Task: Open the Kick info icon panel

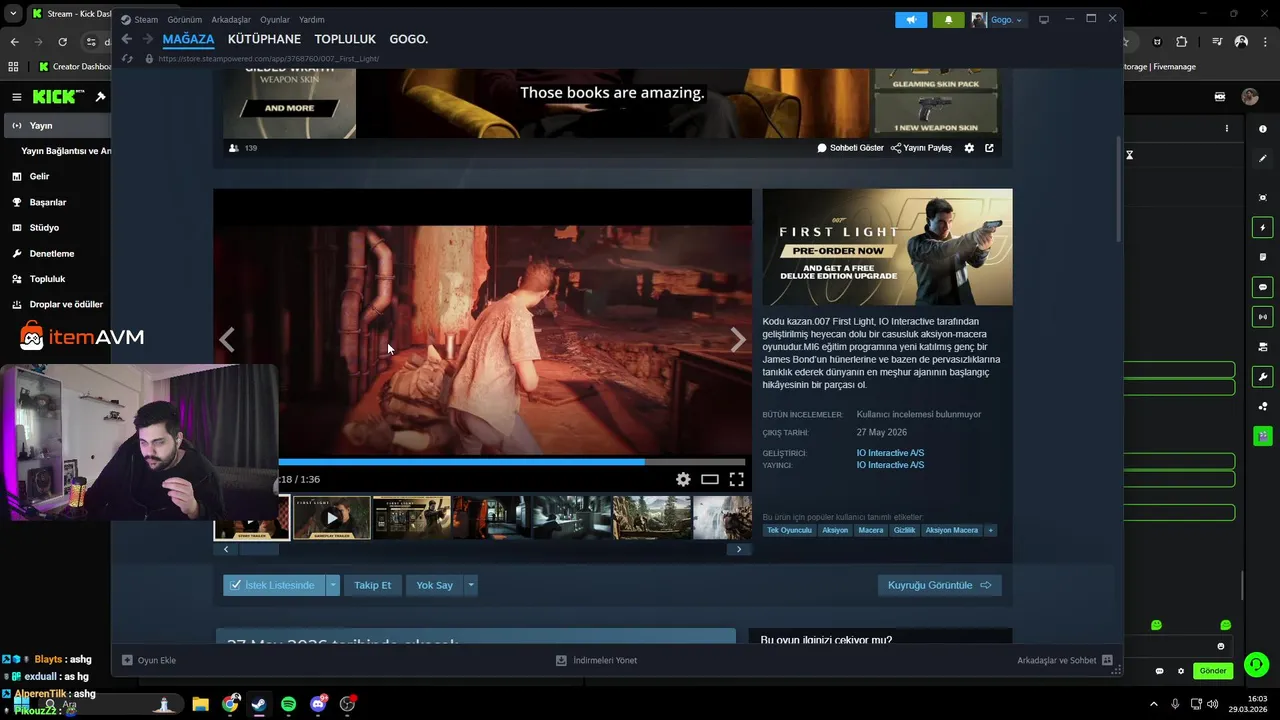Action: click(x=1263, y=128)
